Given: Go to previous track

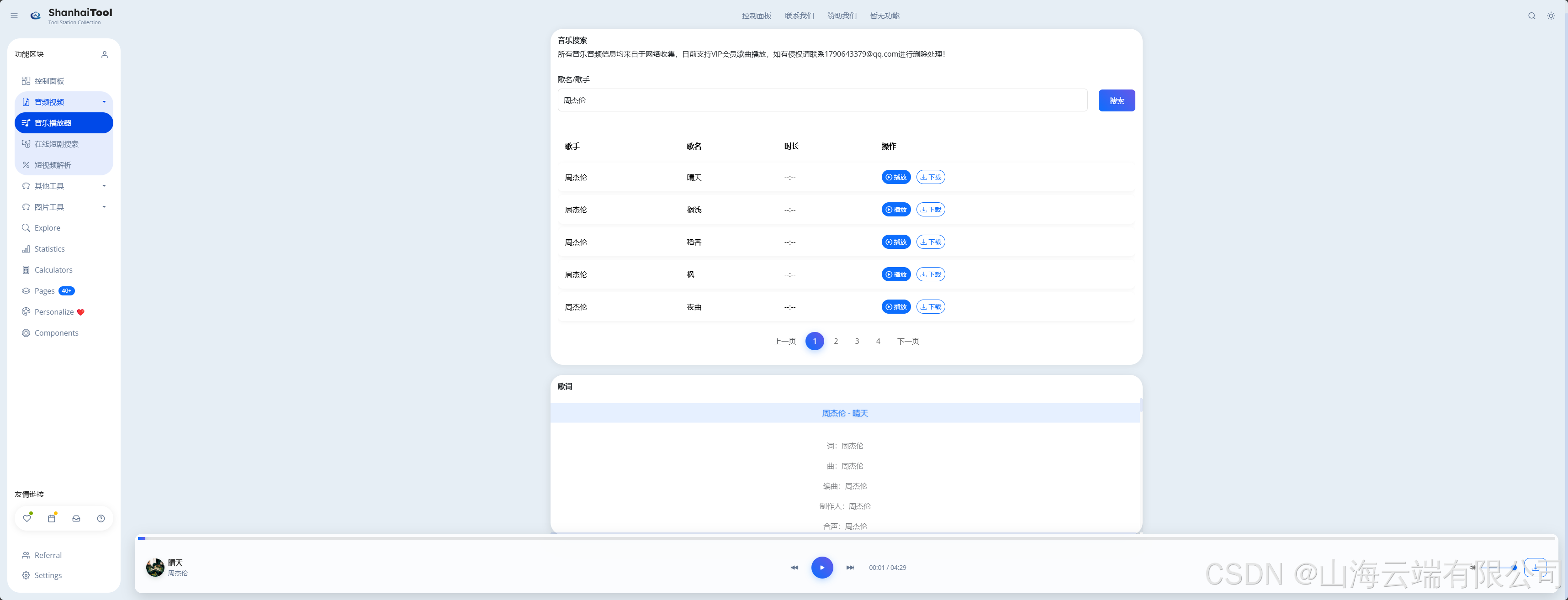Looking at the screenshot, I should tap(795, 567).
